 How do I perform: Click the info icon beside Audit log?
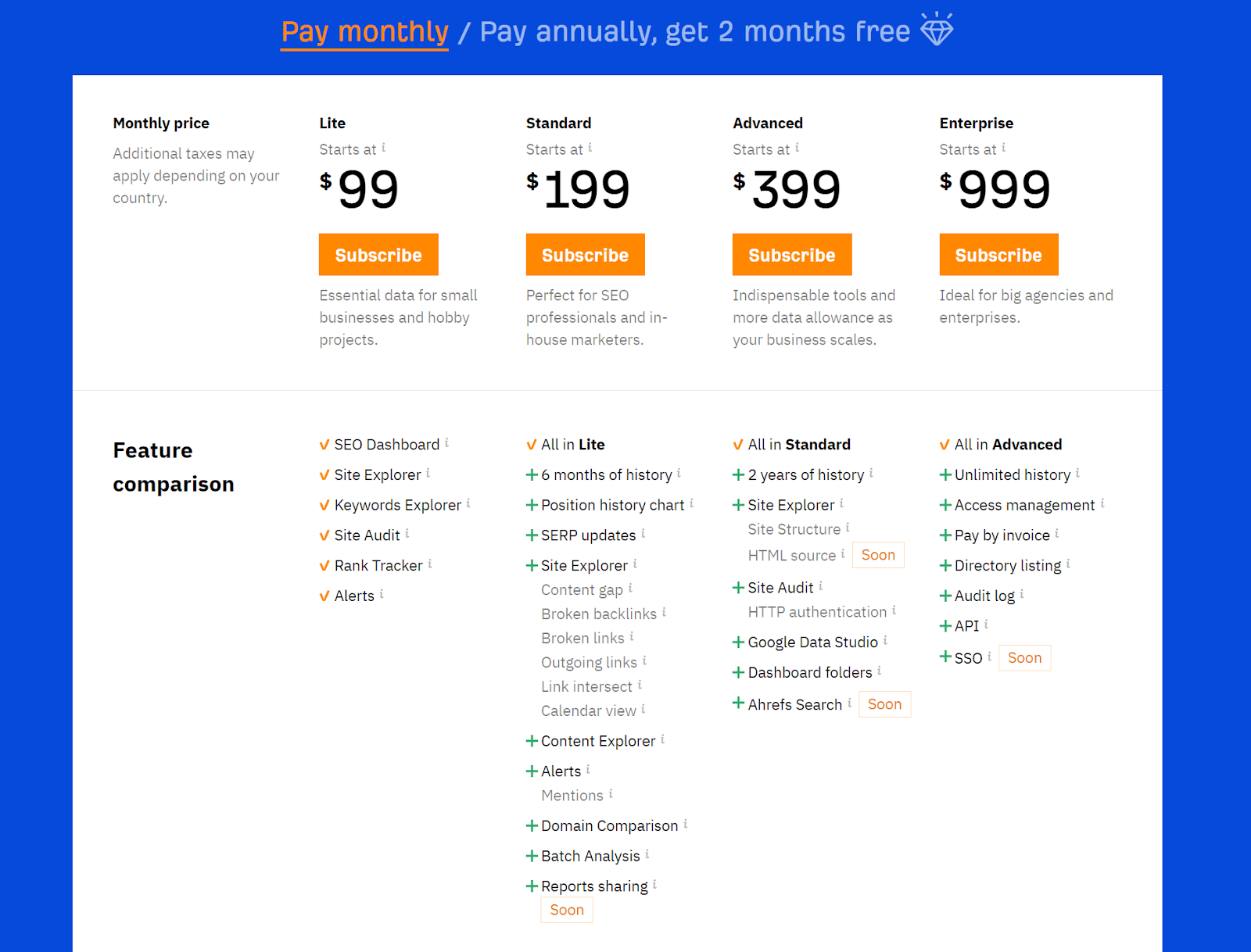pos(1022,594)
